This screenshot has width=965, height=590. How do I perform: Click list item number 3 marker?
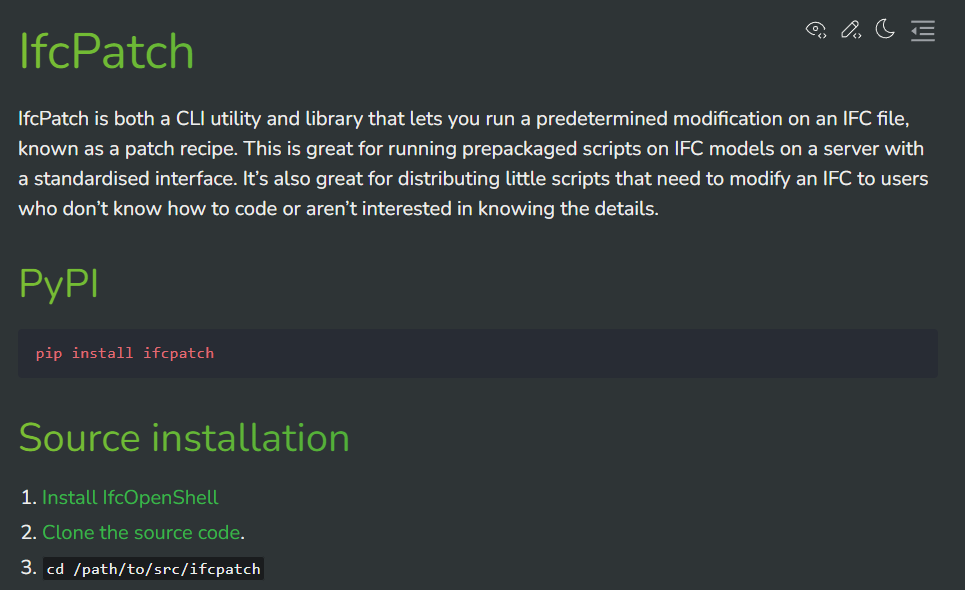point(28,567)
